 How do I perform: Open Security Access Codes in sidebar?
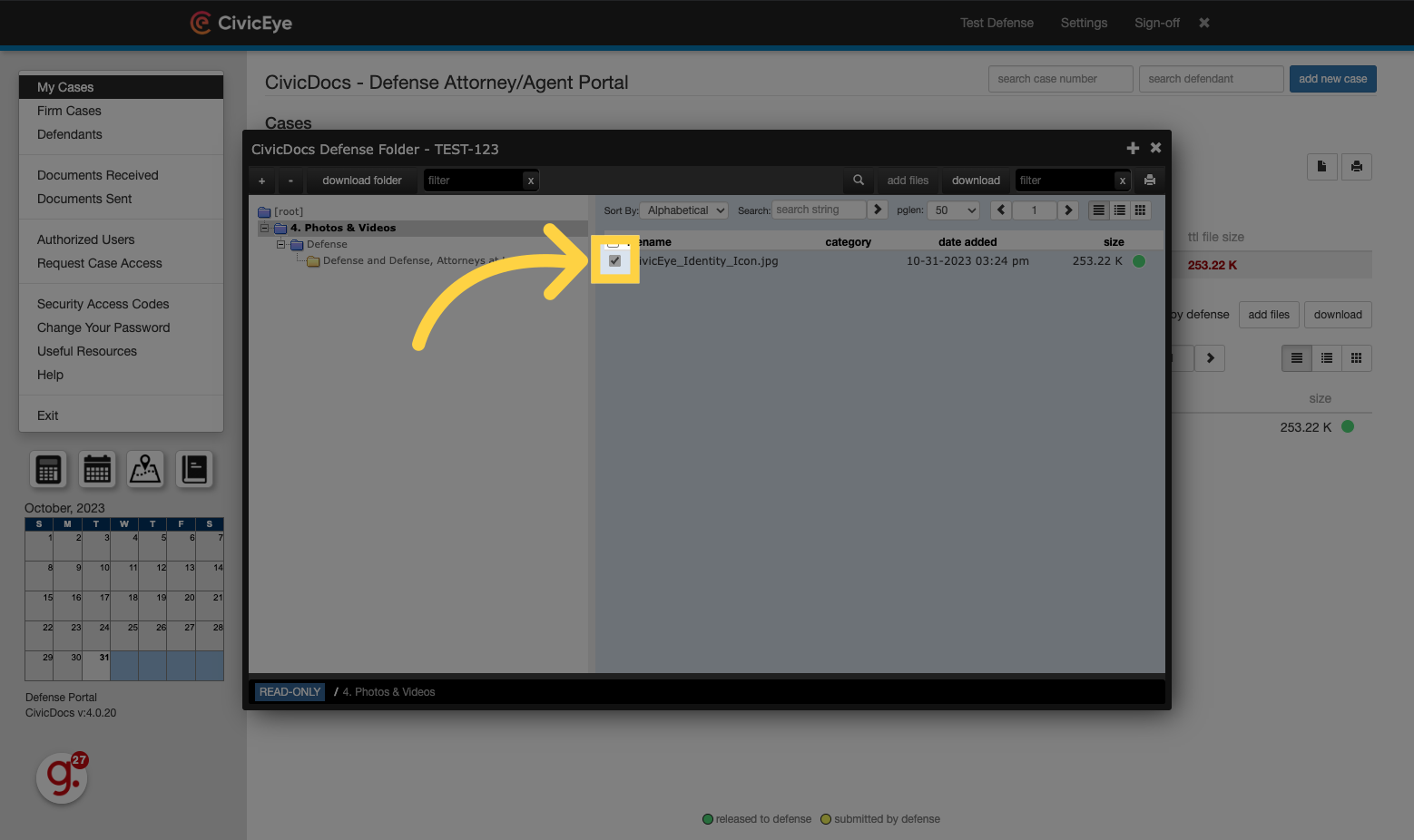103,304
